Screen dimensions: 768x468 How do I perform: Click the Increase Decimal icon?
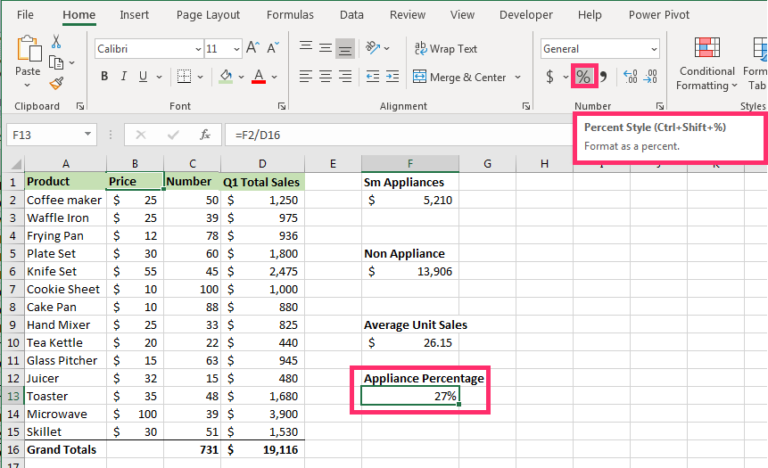click(630, 77)
